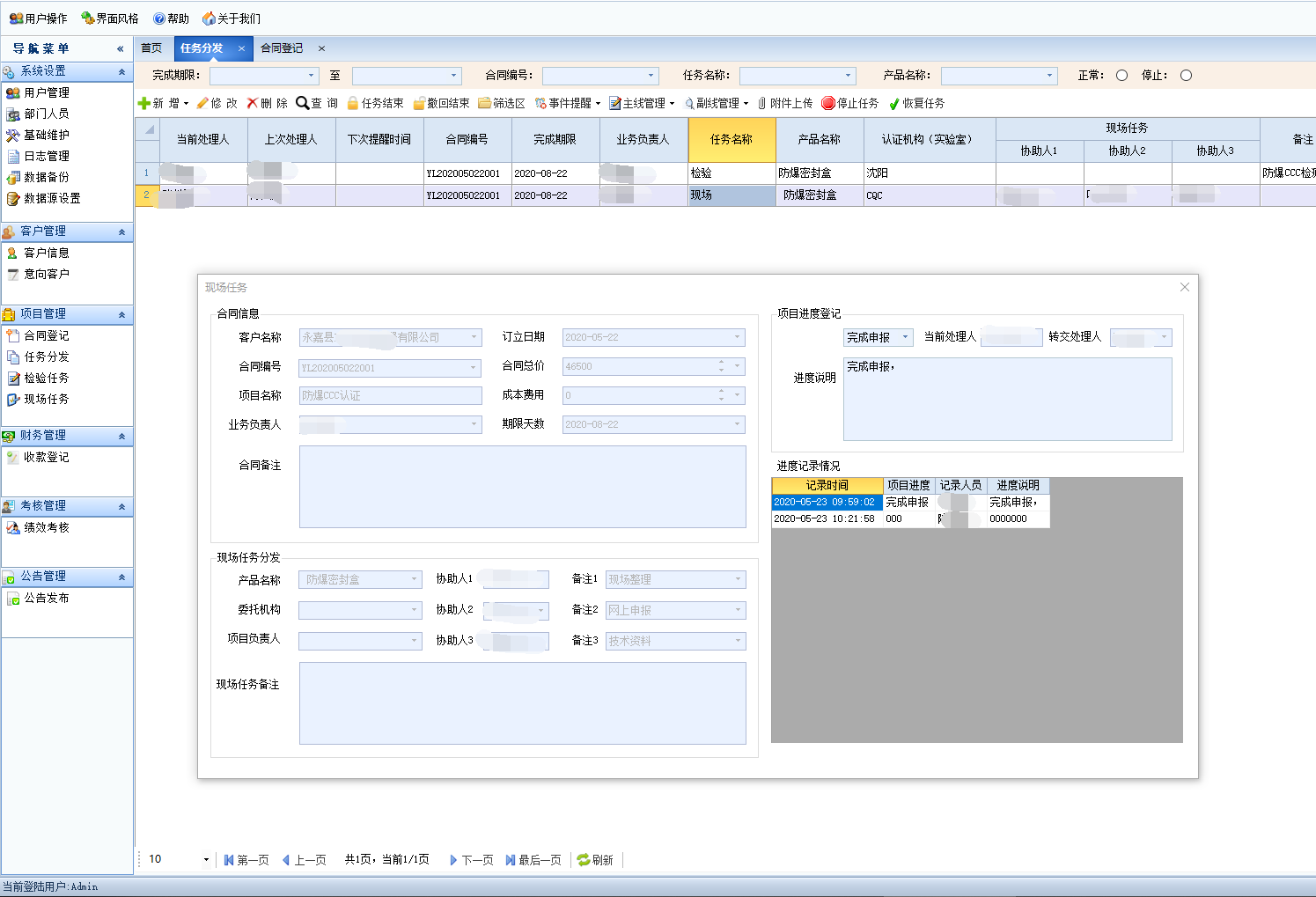1316x897 pixels.
Task: Collapse the 项目管理 section
Action: pyautogui.click(x=121, y=314)
